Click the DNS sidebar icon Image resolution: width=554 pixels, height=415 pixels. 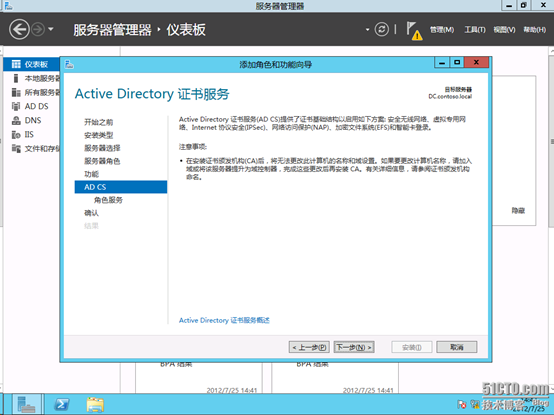click(x=16, y=120)
